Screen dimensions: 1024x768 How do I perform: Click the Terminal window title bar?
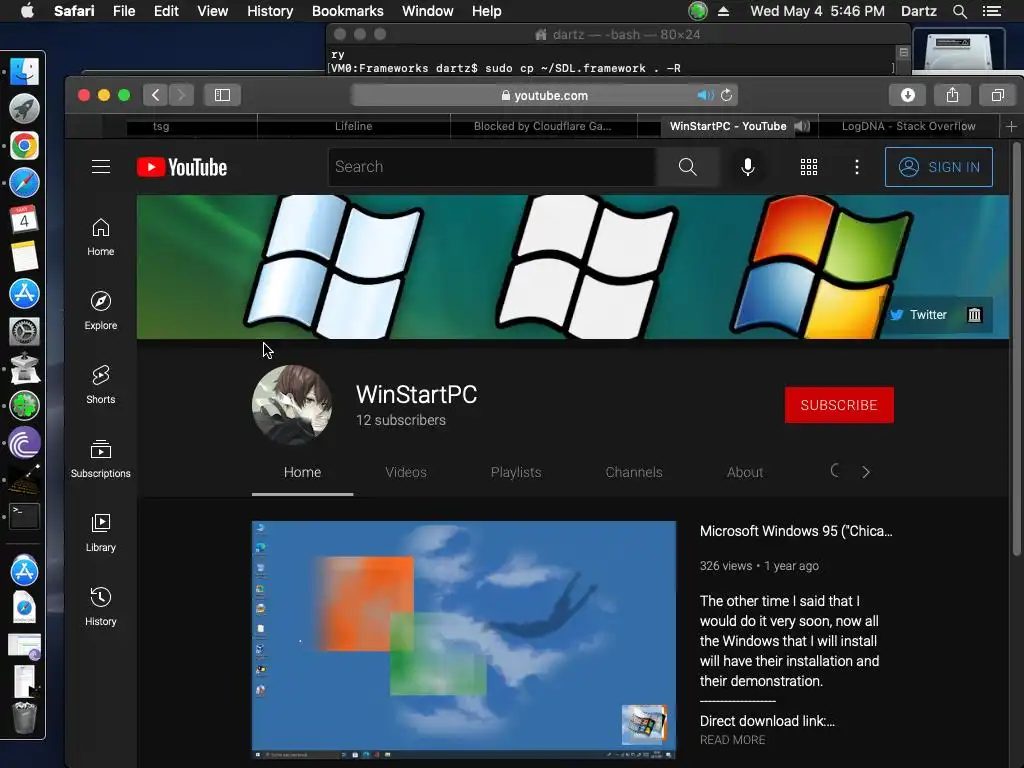(618, 34)
